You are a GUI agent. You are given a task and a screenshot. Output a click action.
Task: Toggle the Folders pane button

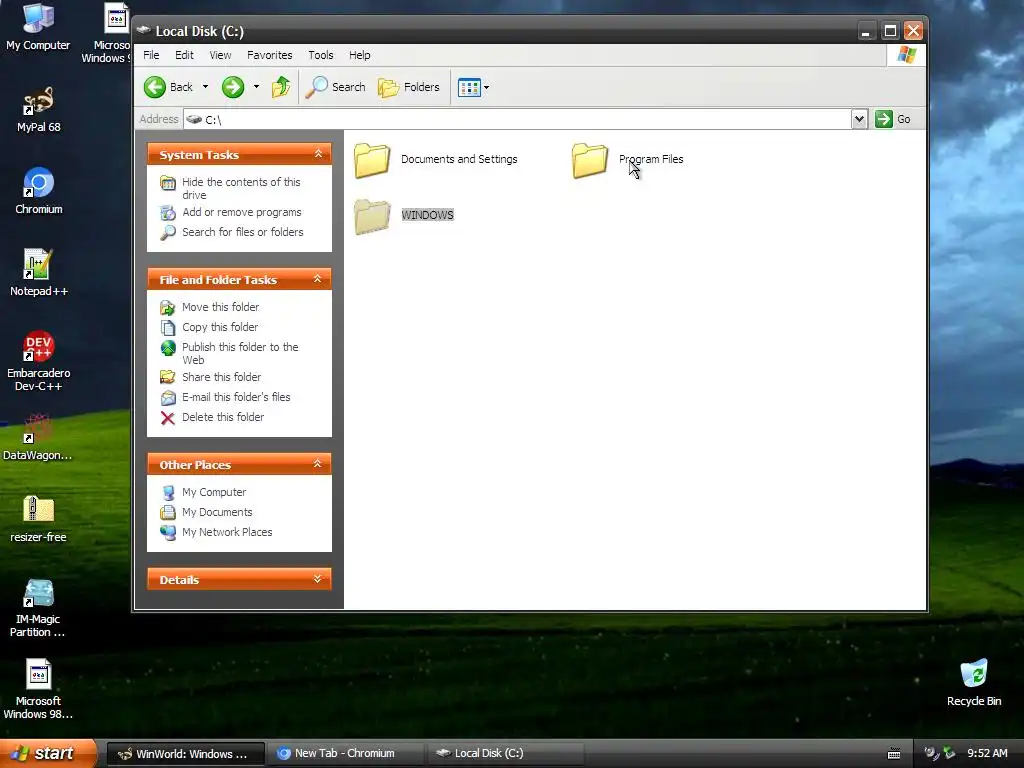coord(409,87)
